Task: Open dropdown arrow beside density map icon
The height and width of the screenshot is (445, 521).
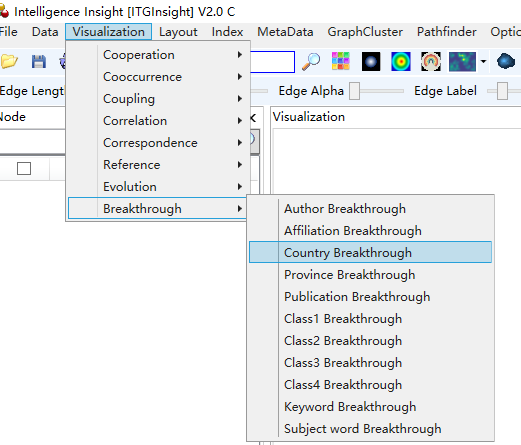Action: [x=483, y=62]
